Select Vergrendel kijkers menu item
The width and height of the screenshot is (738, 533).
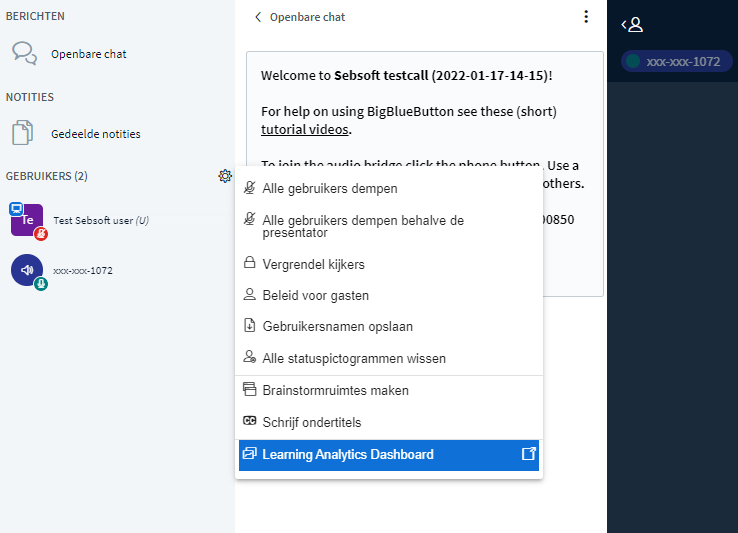click(x=389, y=264)
